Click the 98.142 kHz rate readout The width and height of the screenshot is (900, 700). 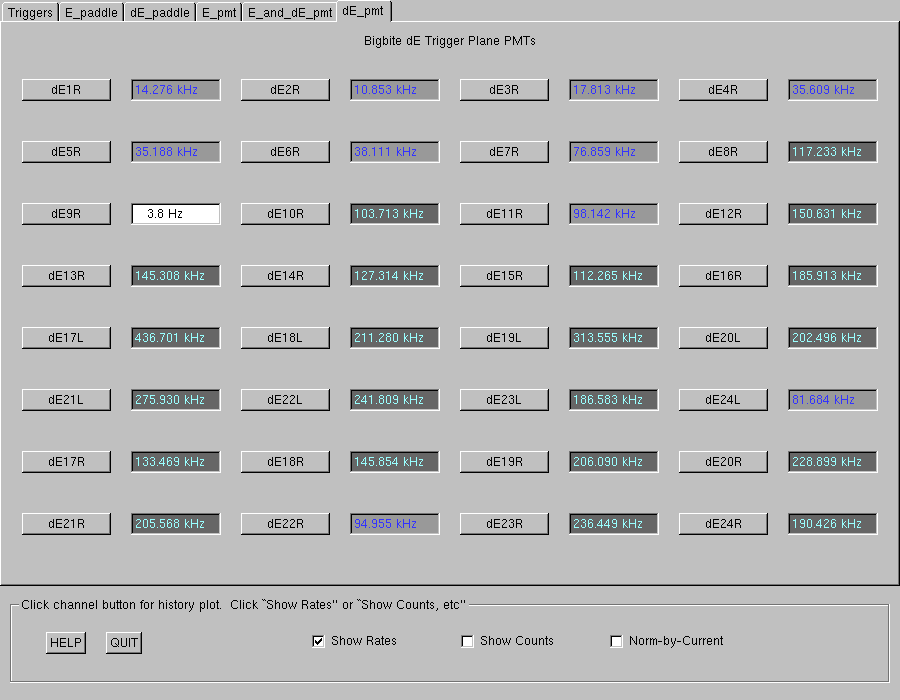pos(614,214)
